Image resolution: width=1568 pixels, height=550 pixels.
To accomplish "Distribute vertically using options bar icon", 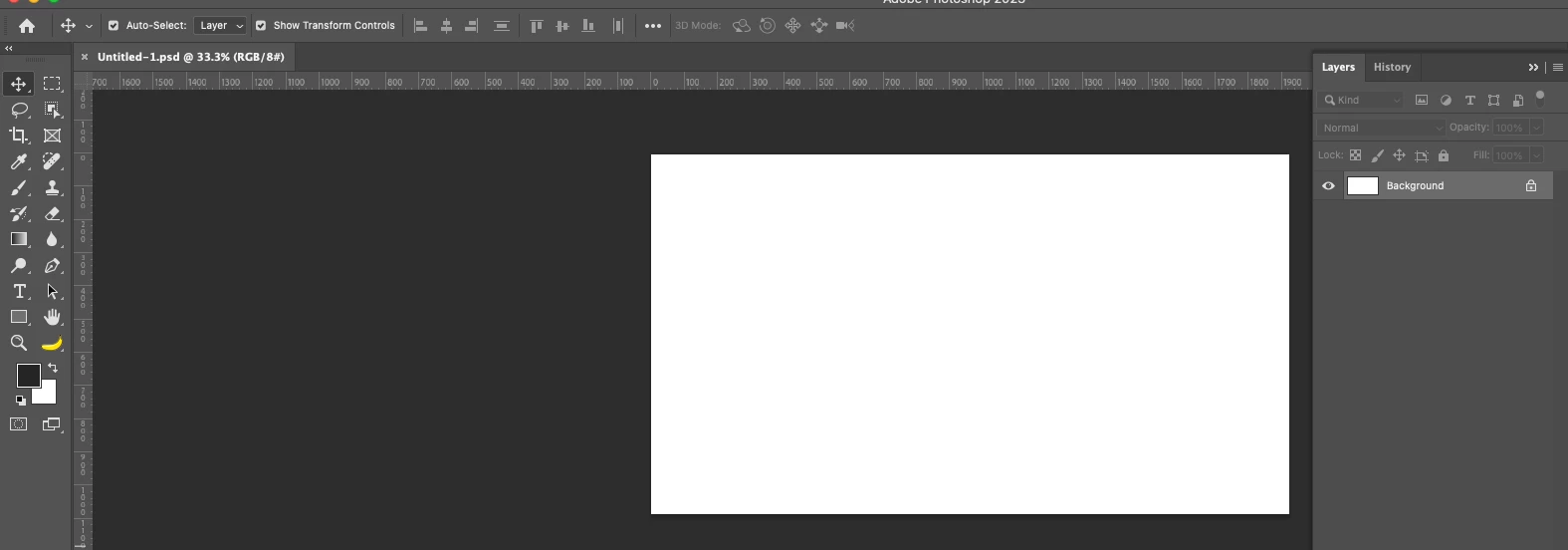I will (502, 26).
